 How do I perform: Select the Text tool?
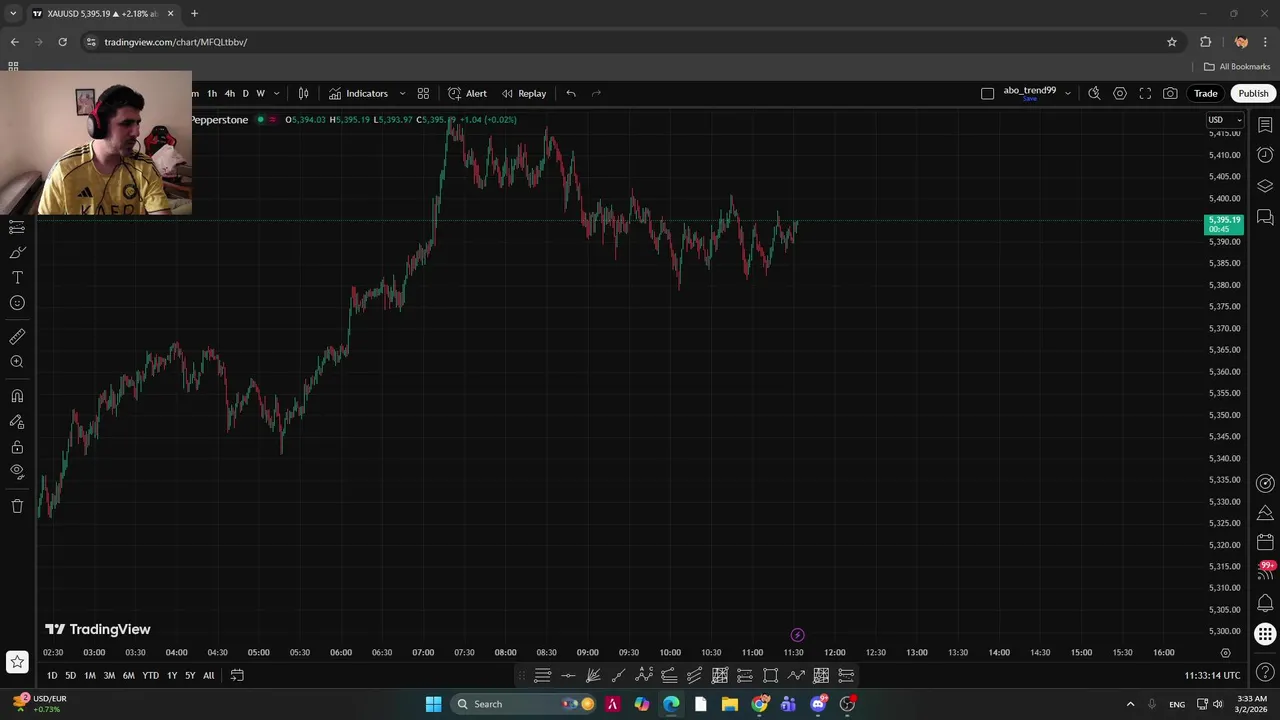17,277
